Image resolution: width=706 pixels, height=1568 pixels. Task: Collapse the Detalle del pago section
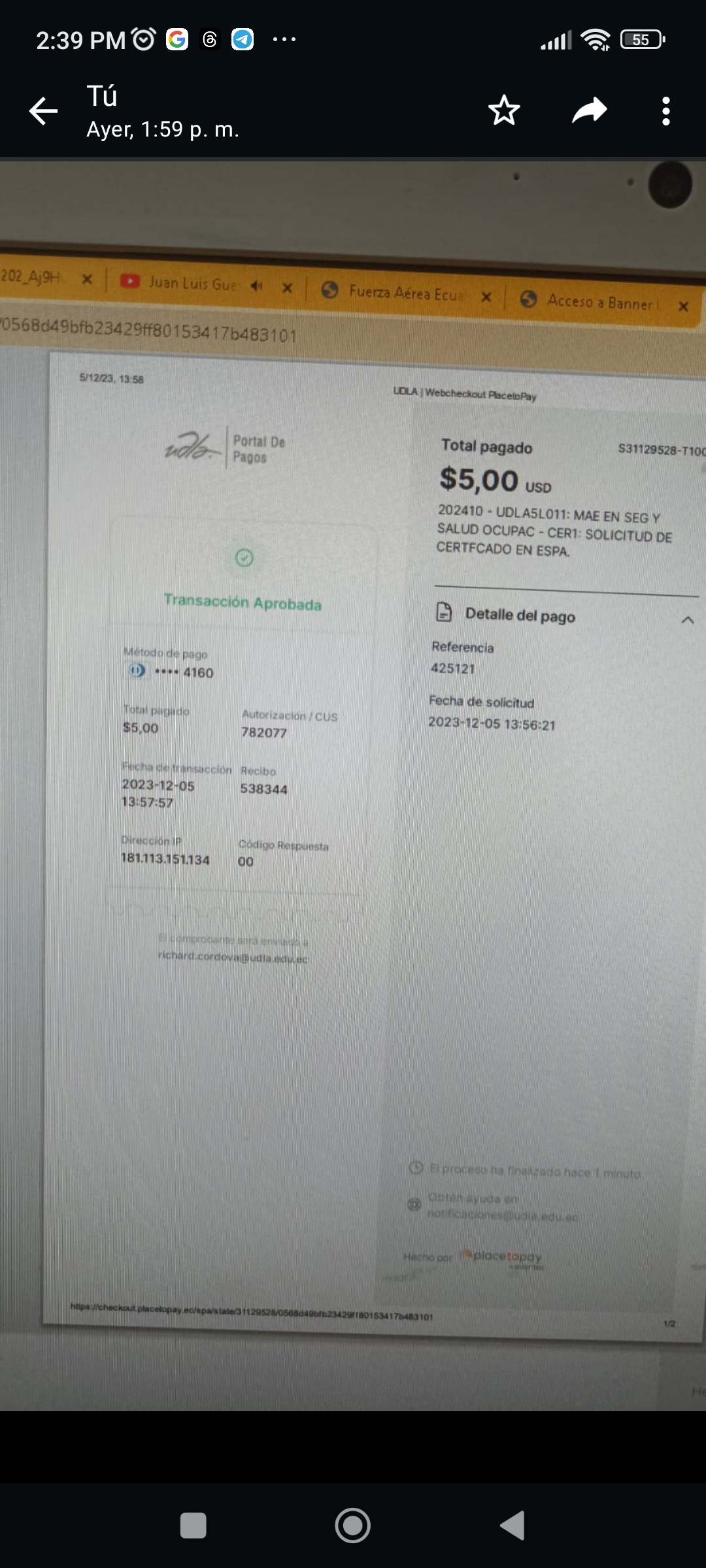688,620
